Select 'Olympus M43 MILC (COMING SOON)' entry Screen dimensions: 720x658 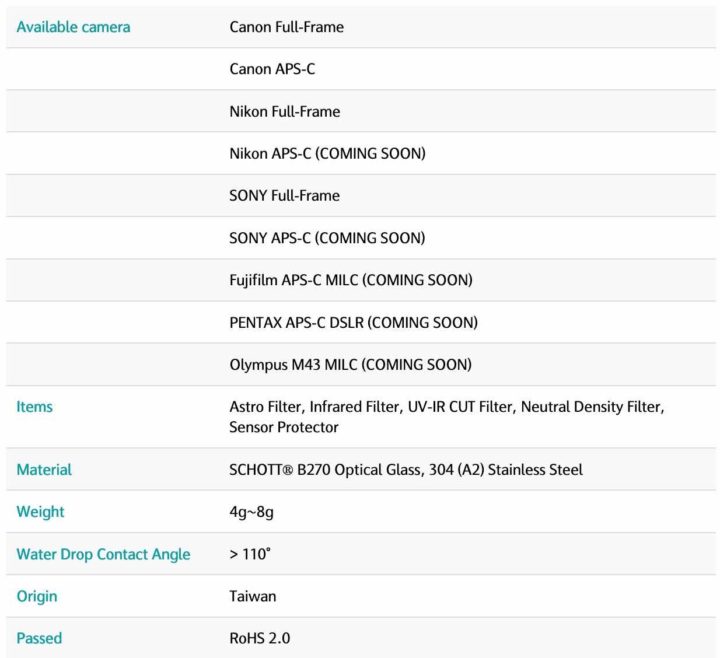[350, 365]
